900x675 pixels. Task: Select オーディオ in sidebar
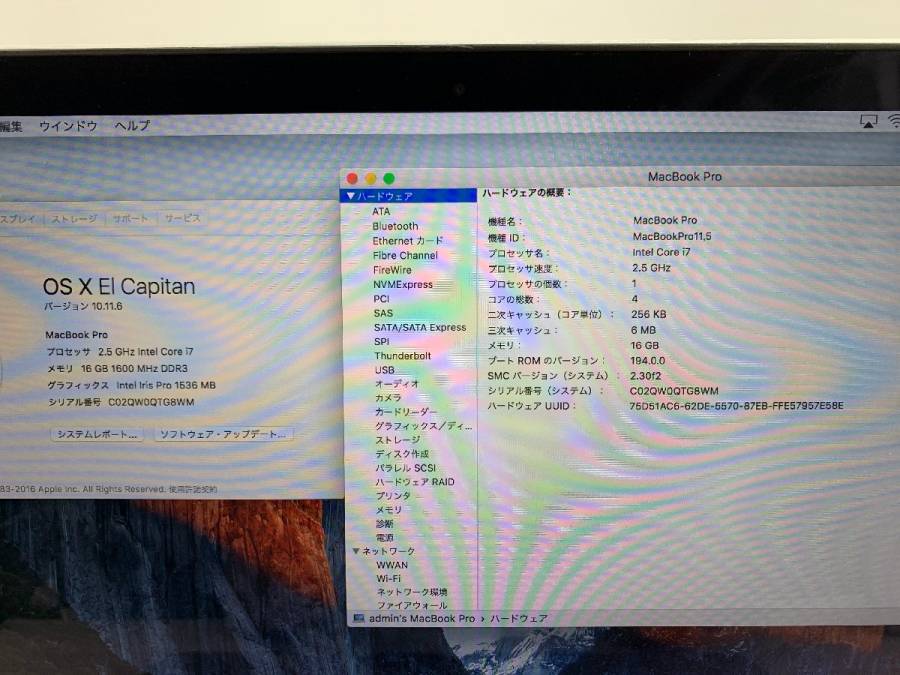(397, 384)
